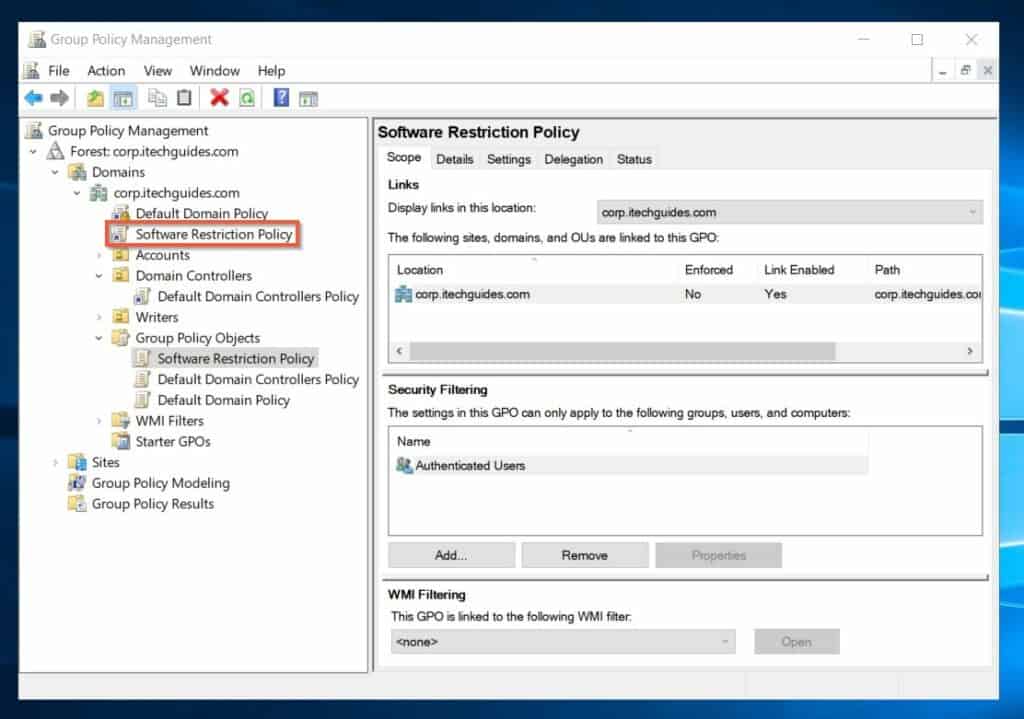Screen dimensions: 1024x719
Task: Click the Copy icon in the toolbar
Action: (x=157, y=98)
